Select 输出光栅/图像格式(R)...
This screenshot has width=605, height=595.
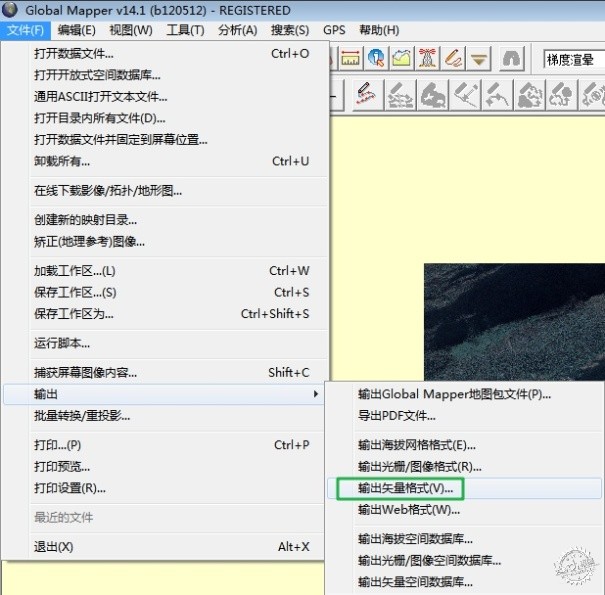point(465,467)
